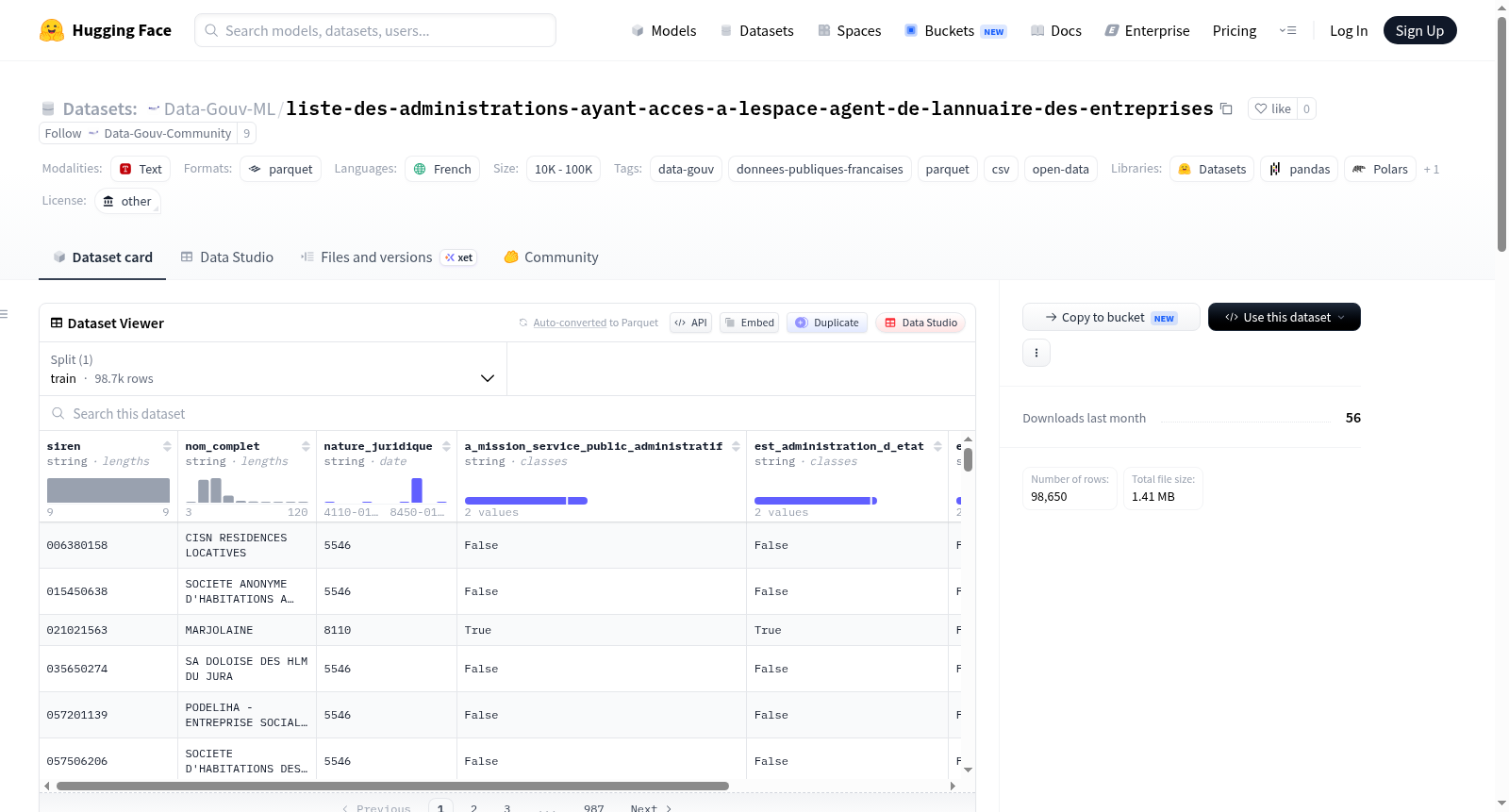
Task: Go to Spaces in the top navigation
Action: pyautogui.click(x=849, y=30)
